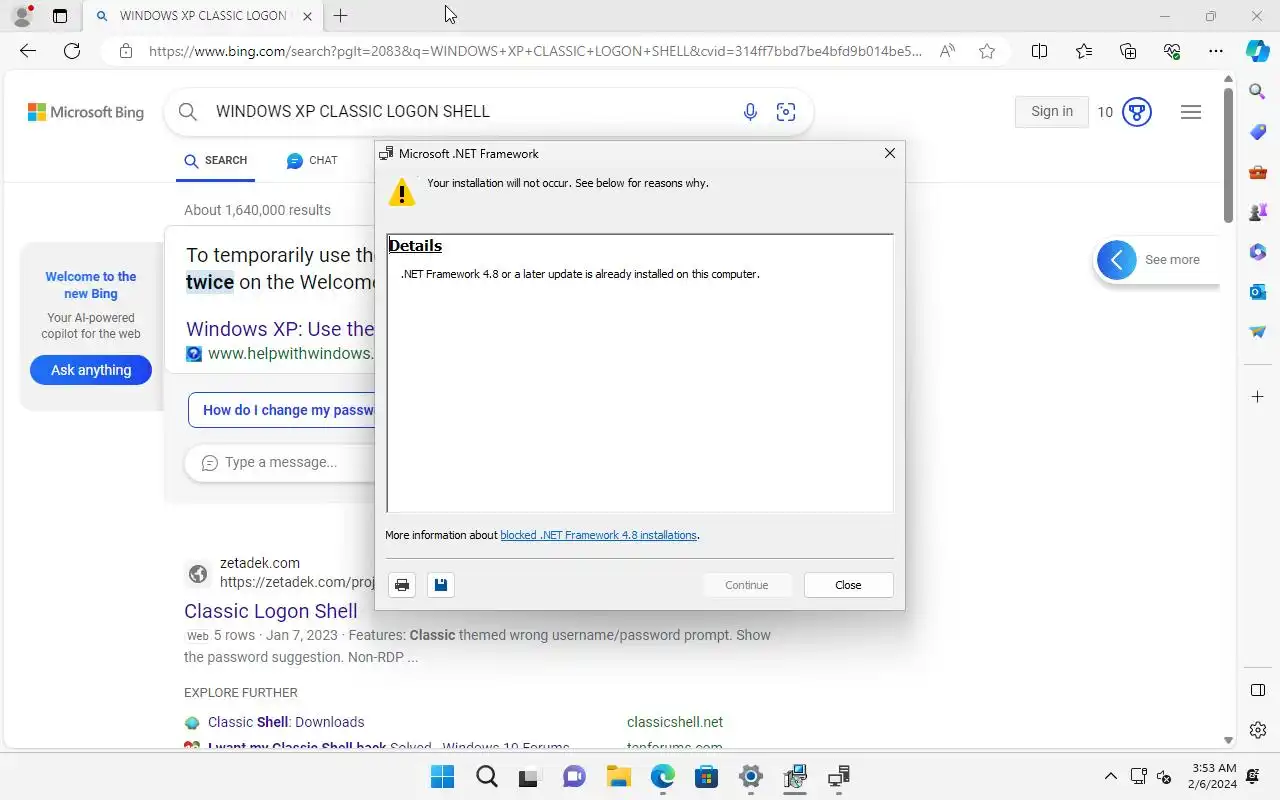1280x800 pixels.
Task: Print the .NET Framework details
Action: point(402,585)
